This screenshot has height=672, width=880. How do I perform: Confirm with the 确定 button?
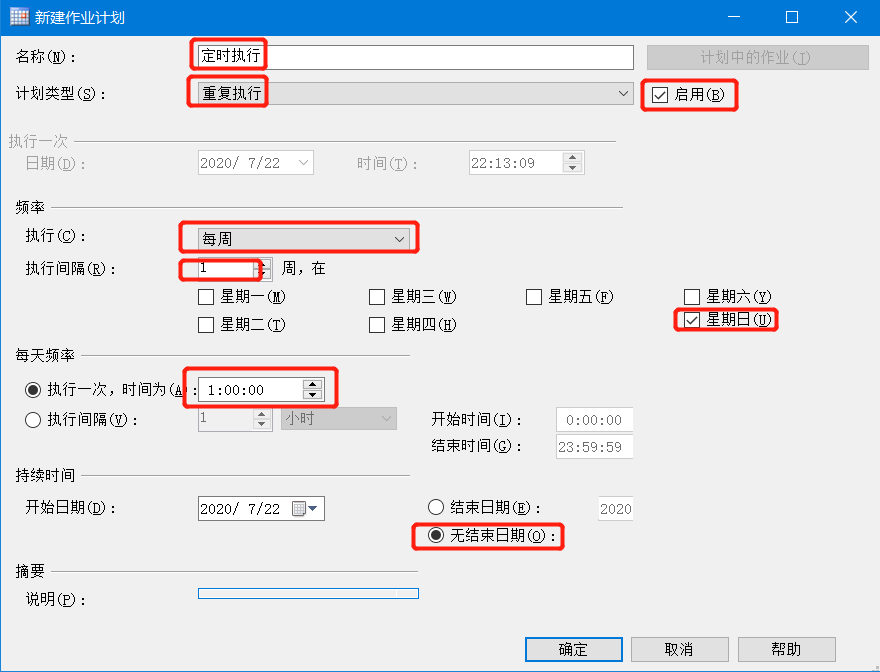click(574, 650)
